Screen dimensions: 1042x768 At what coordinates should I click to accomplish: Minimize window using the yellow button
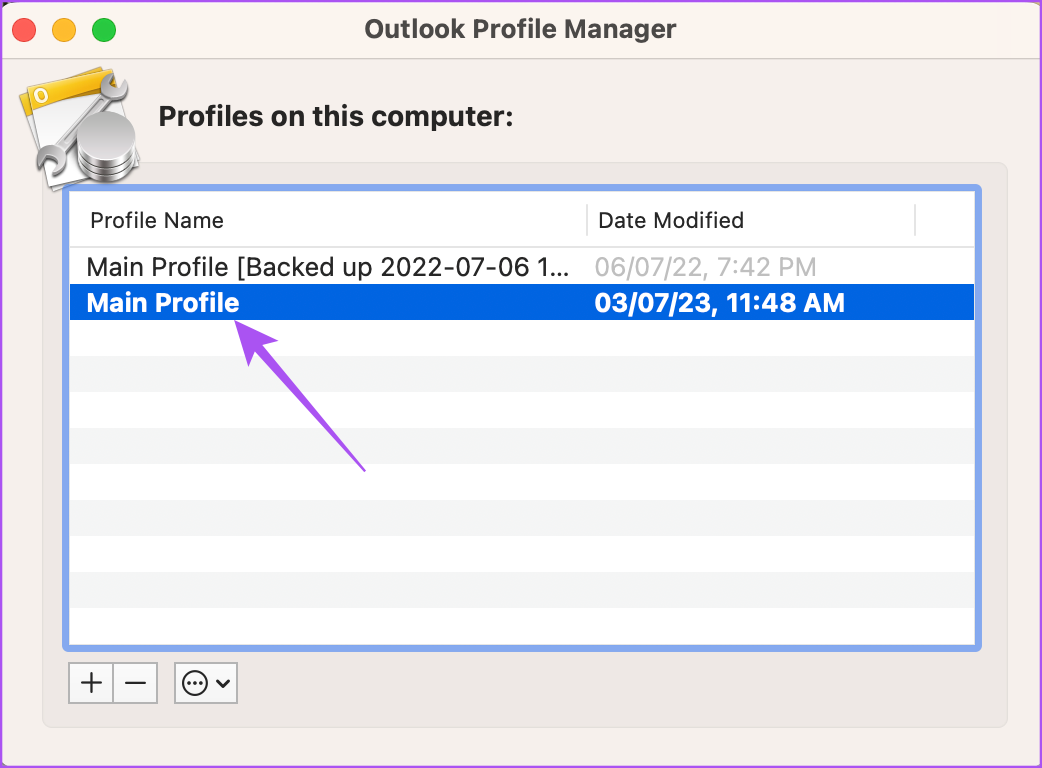pos(64,30)
